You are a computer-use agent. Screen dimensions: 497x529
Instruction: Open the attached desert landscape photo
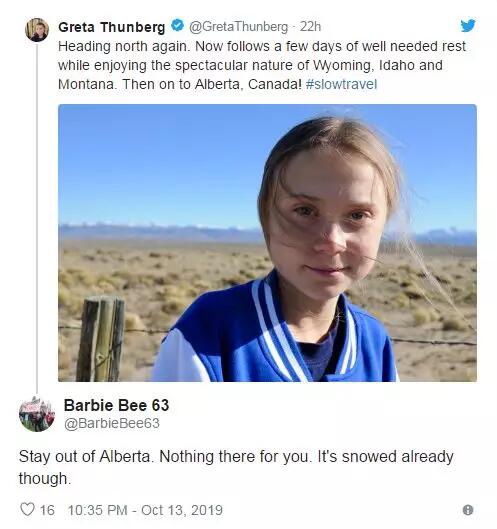click(267, 243)
